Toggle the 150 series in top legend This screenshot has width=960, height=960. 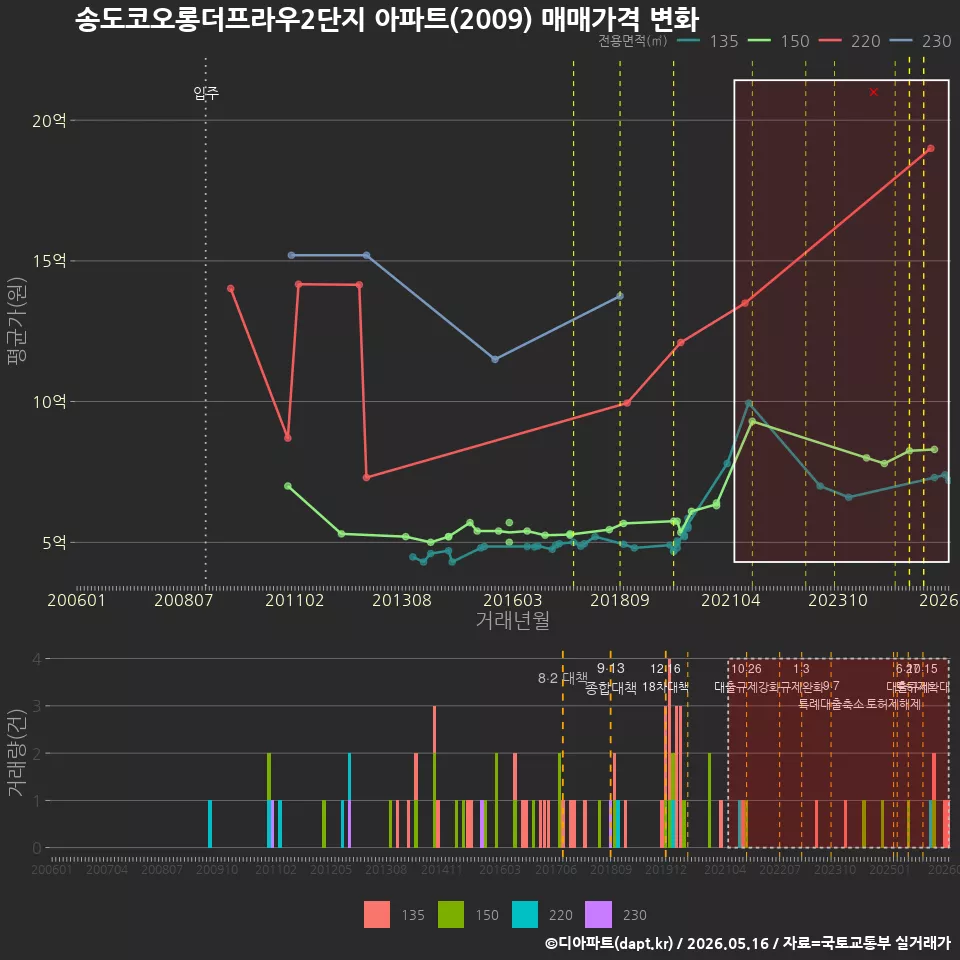(x=779, y=41)
